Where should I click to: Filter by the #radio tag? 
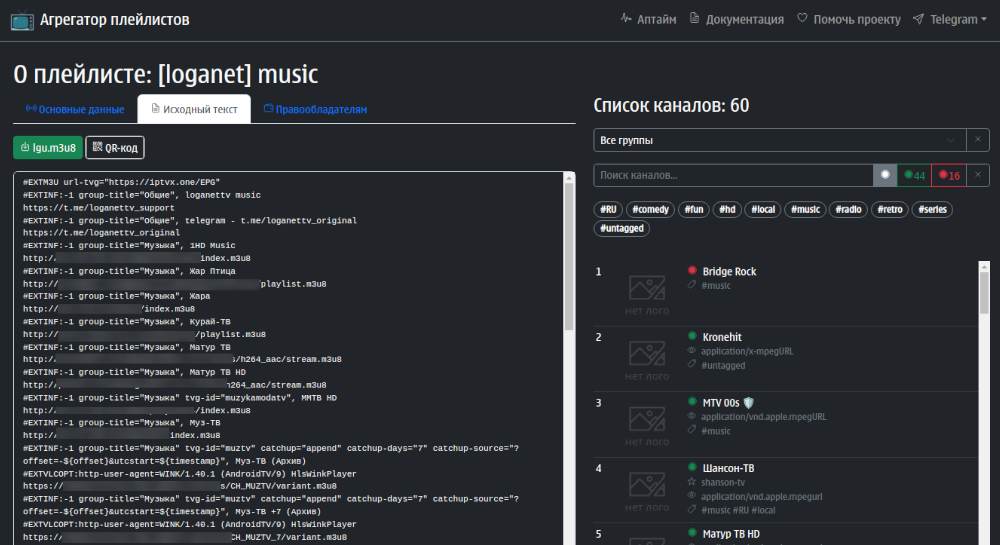point(848,209)
